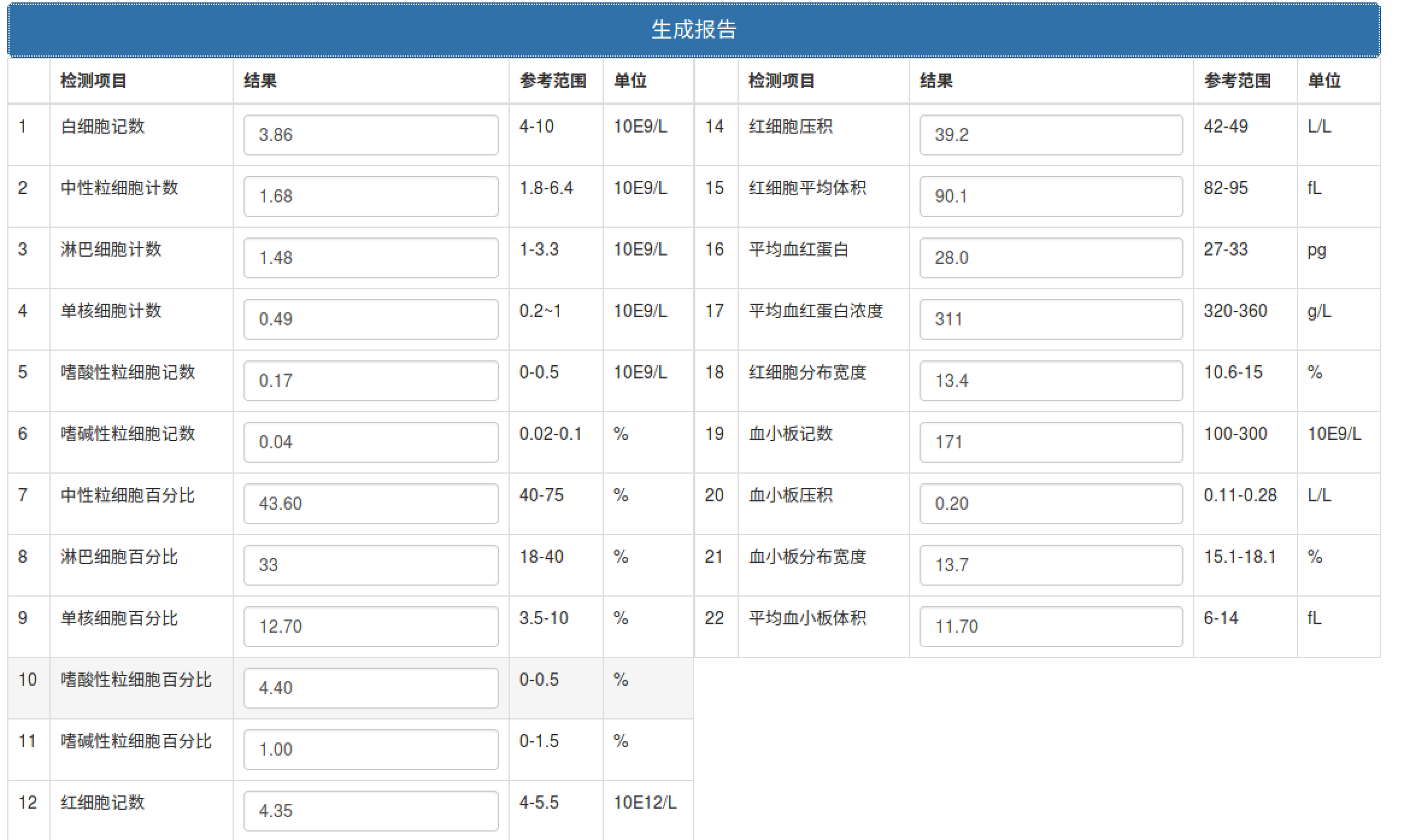
Task: Select the 单核细胞百分比 result field
Action: pyautogui.click(x=370, y=626)
